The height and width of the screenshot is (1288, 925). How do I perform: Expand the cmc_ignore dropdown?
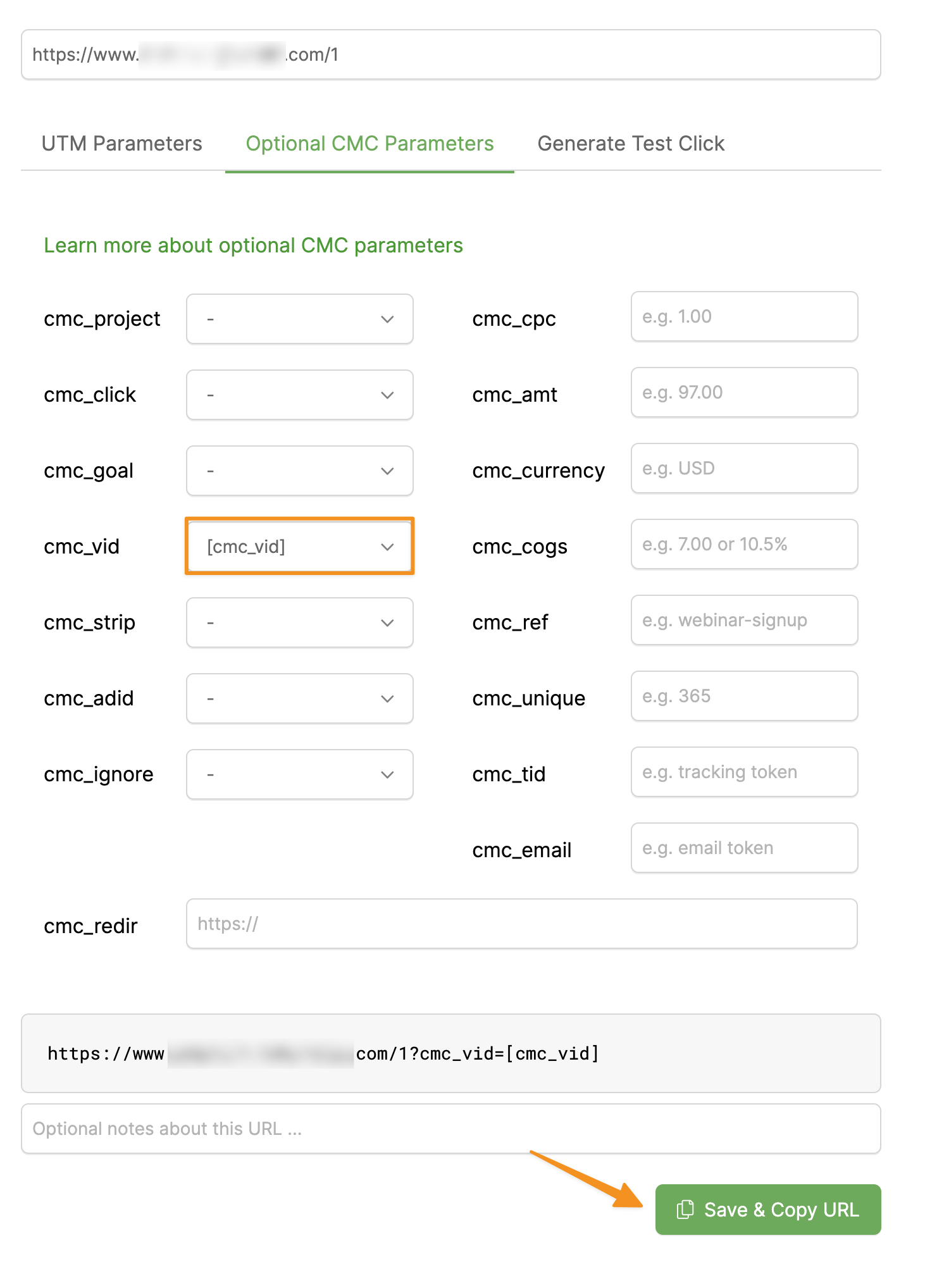(x=299, y=774)
